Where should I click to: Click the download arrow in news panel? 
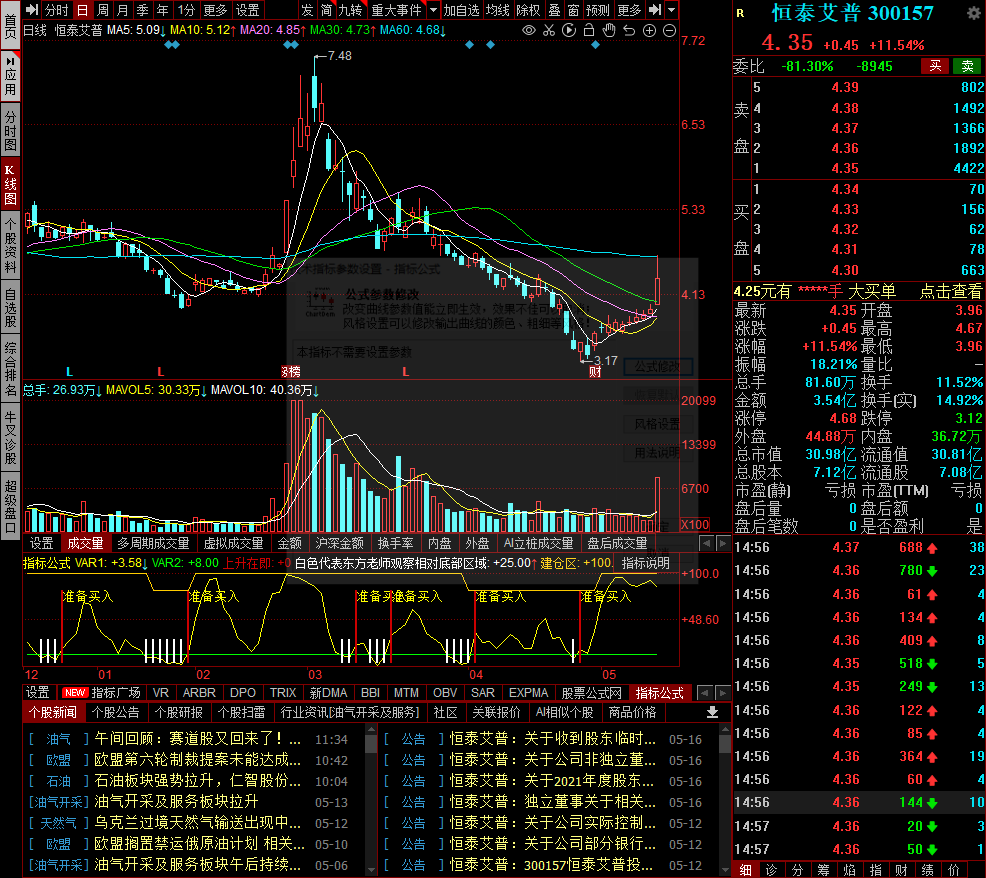[712, 712]
